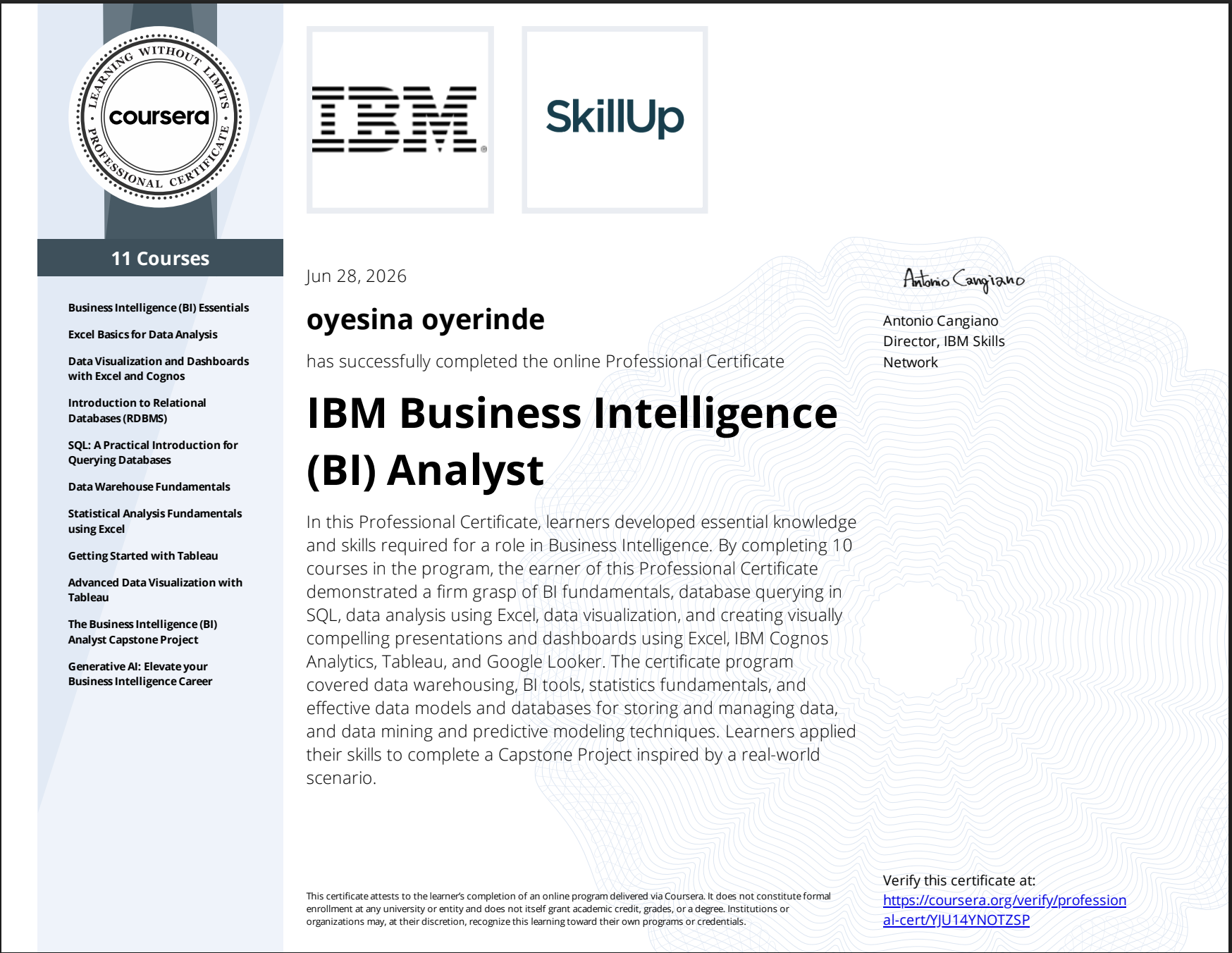Click the title 'IBM Business Intelligence (BI) Analyst'
This screenshot has width=1232, height=953.
tap(572, 441)
